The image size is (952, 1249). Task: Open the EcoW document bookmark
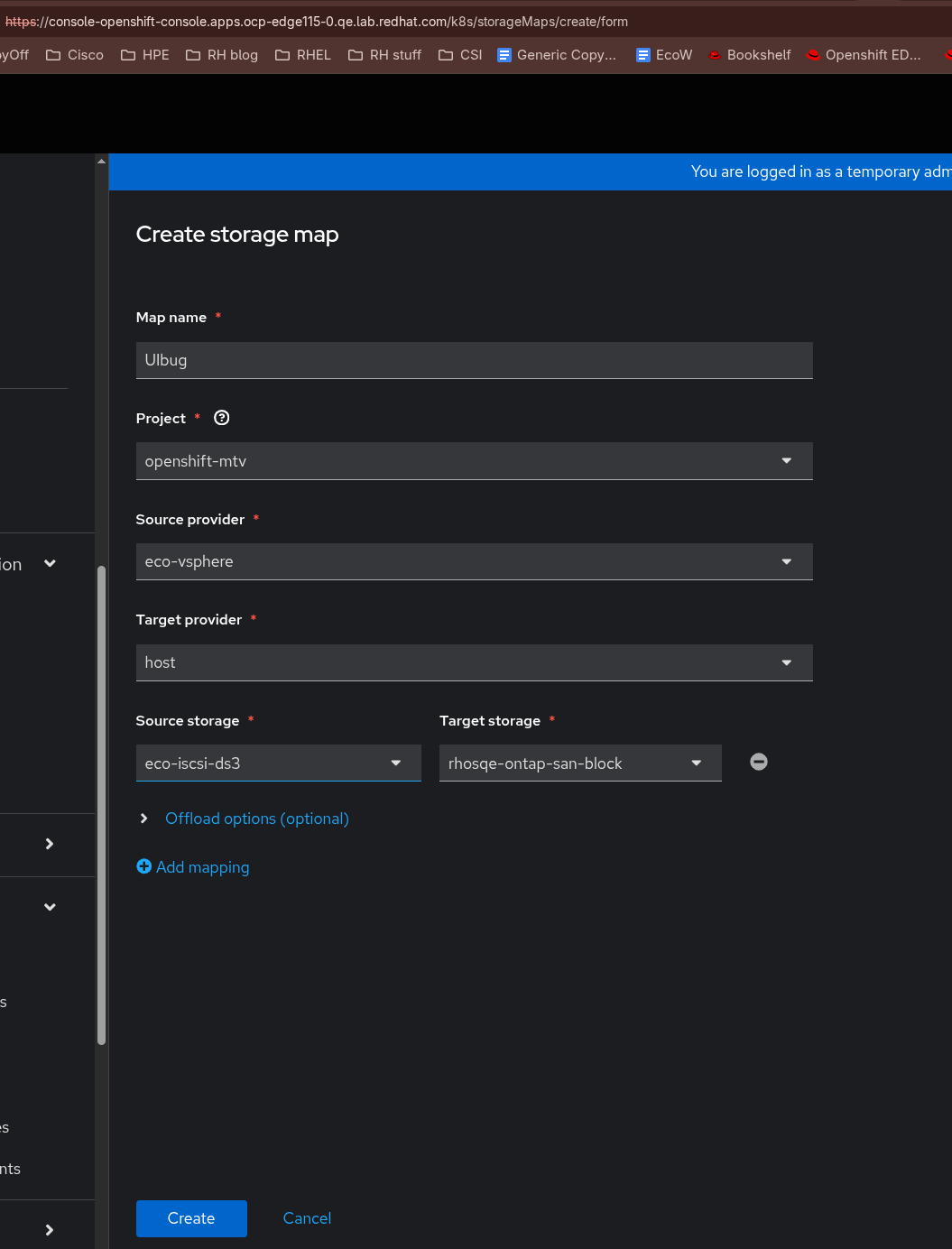coord(664,55)
